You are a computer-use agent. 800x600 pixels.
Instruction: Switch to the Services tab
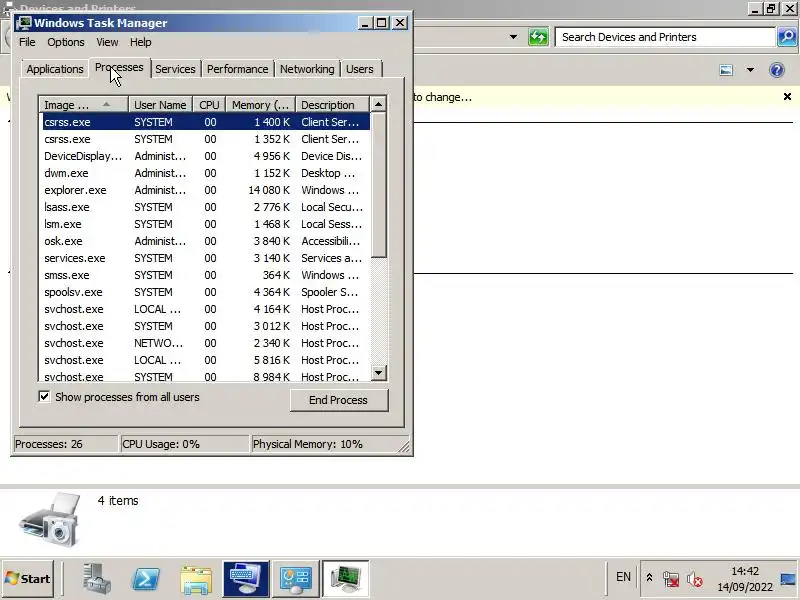tap(175, 69)
